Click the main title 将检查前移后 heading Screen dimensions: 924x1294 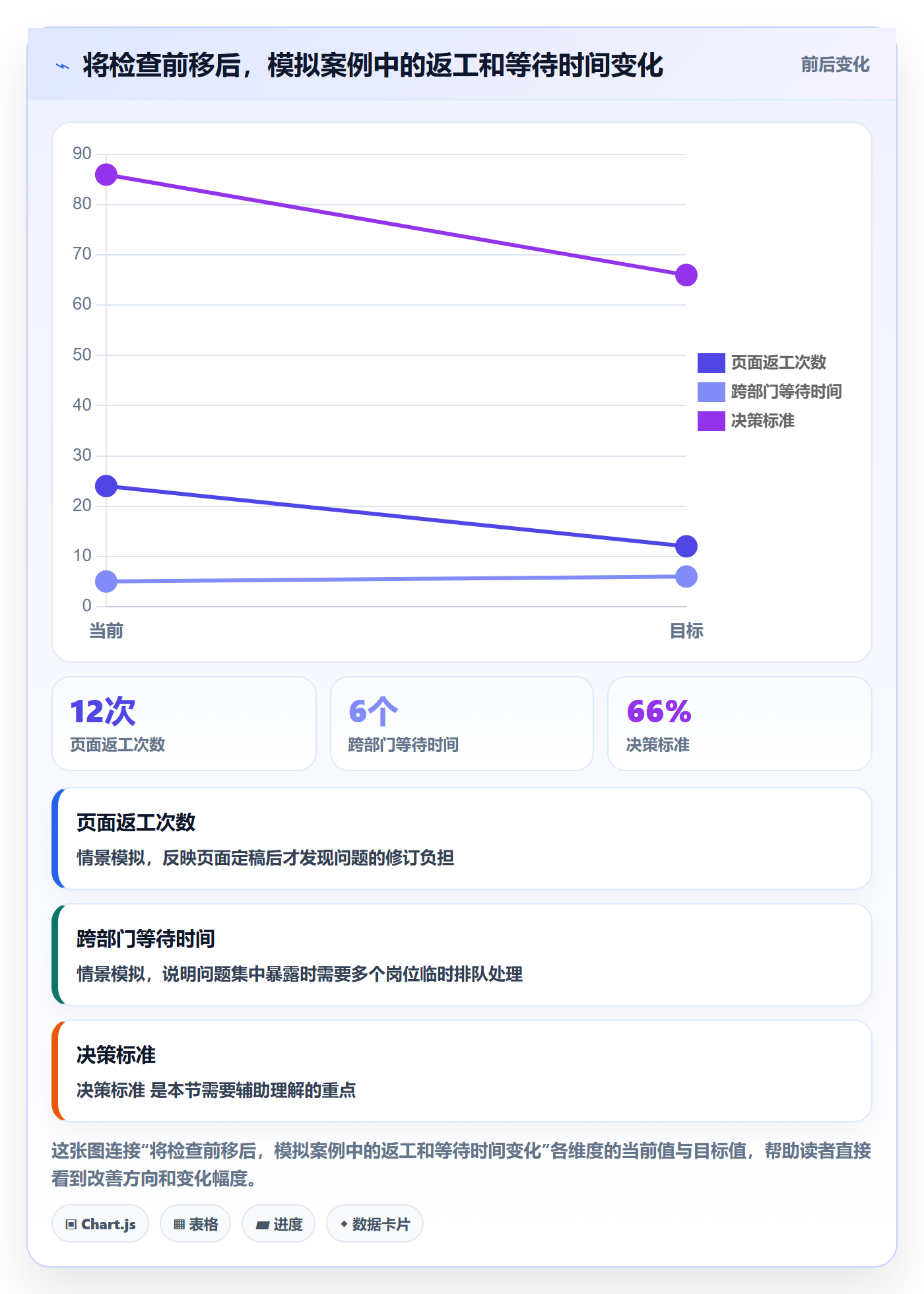(x=373, y=66)
